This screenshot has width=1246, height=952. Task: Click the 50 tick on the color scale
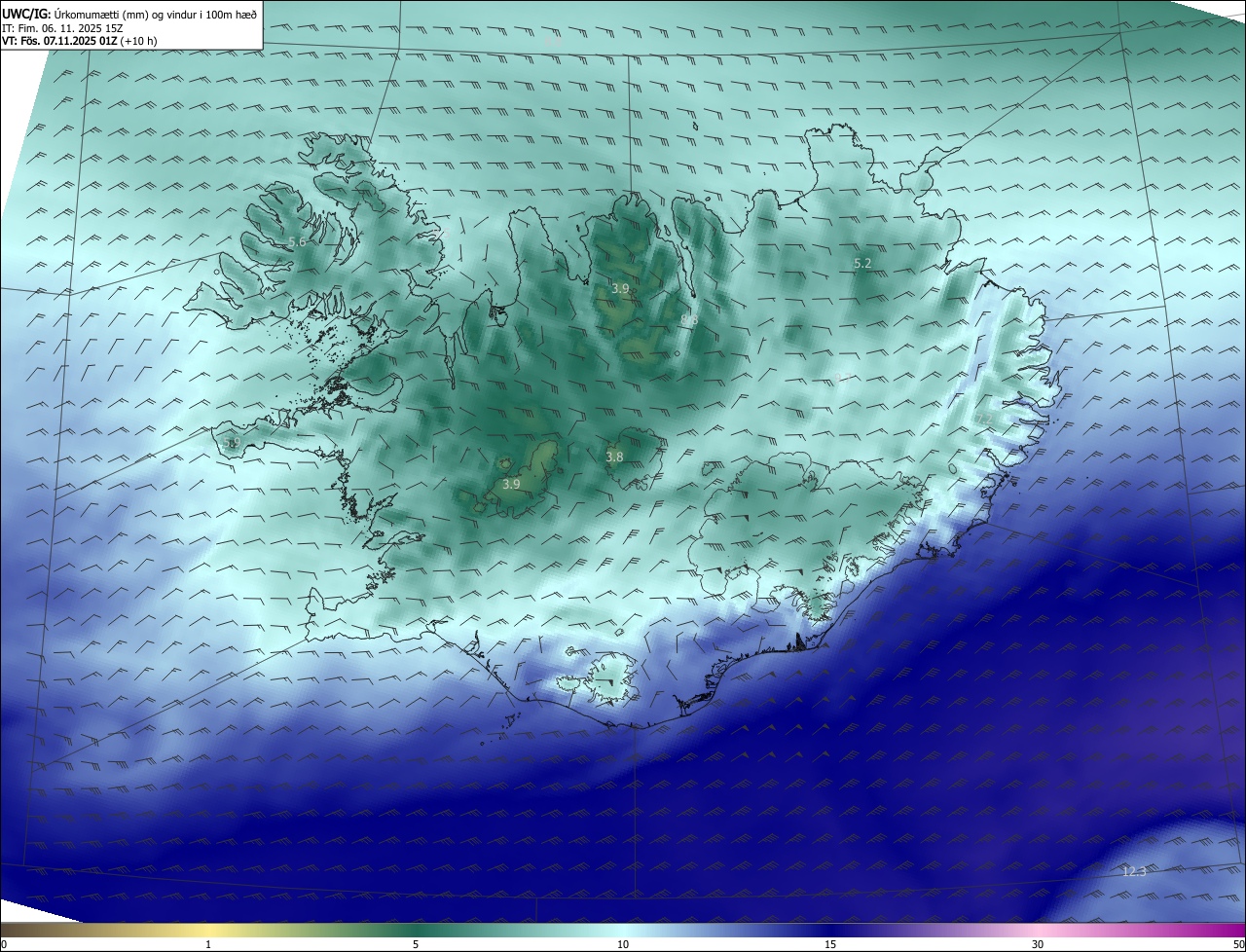click(1238, 944)
